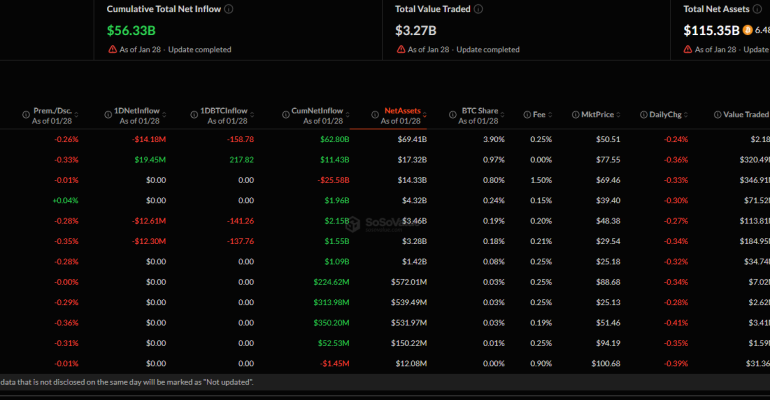Open info icon for DailyChg column
The image size is (770, 400).
(643, 115)
